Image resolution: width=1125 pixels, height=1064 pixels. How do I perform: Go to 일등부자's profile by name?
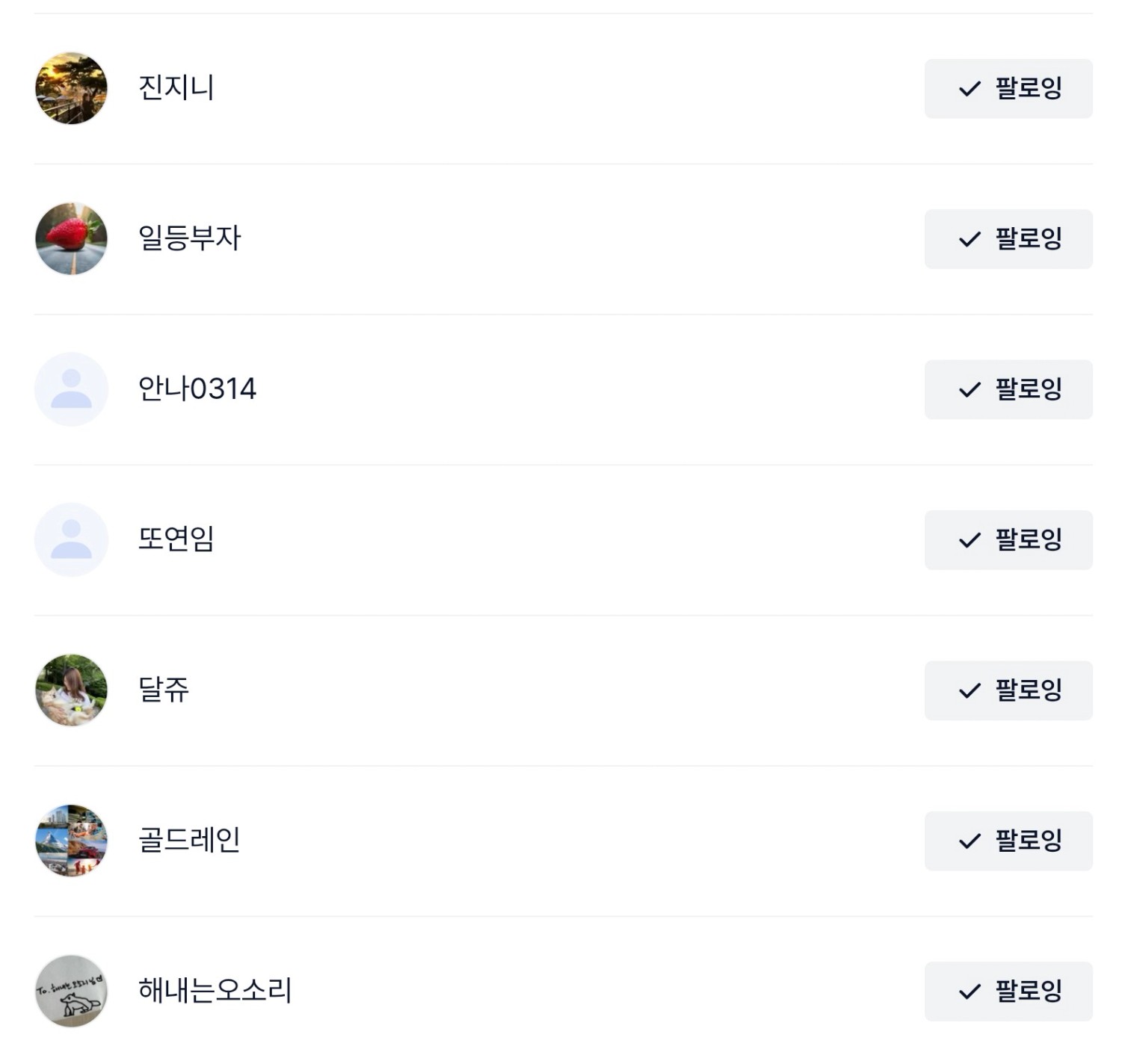(x=190, y=238)
